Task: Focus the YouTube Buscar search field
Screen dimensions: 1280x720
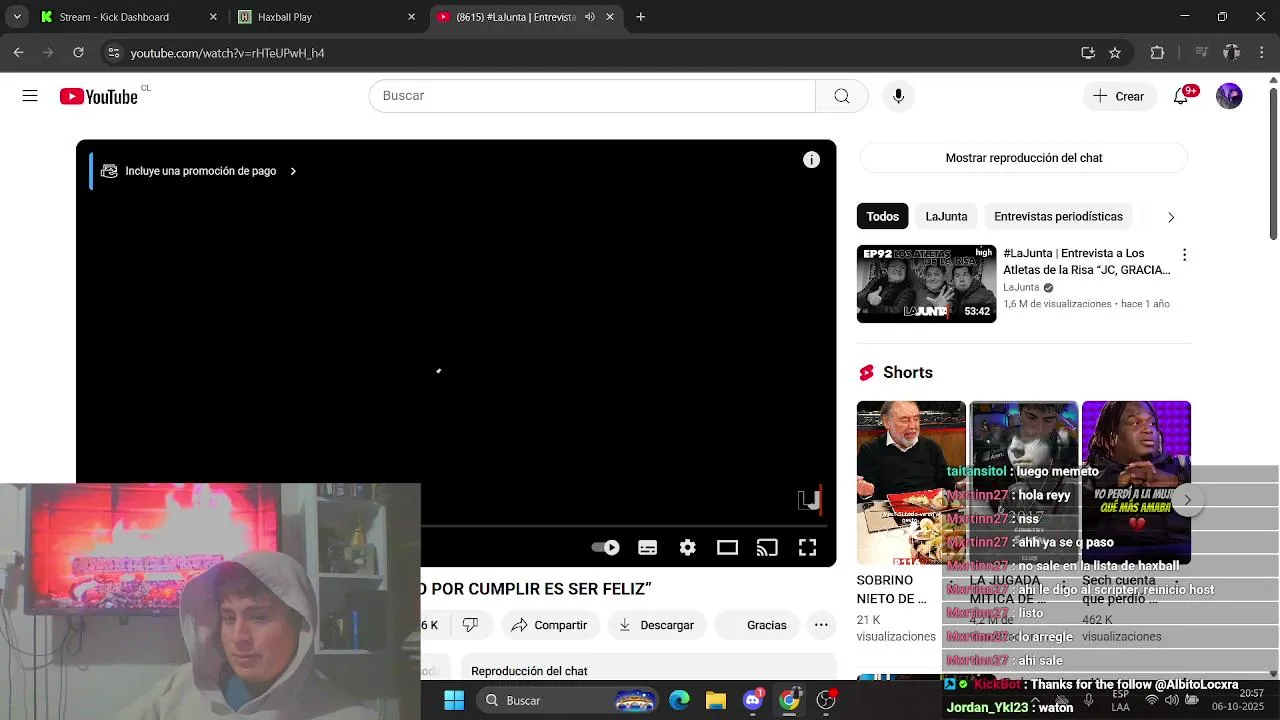Action: (592, 96)
